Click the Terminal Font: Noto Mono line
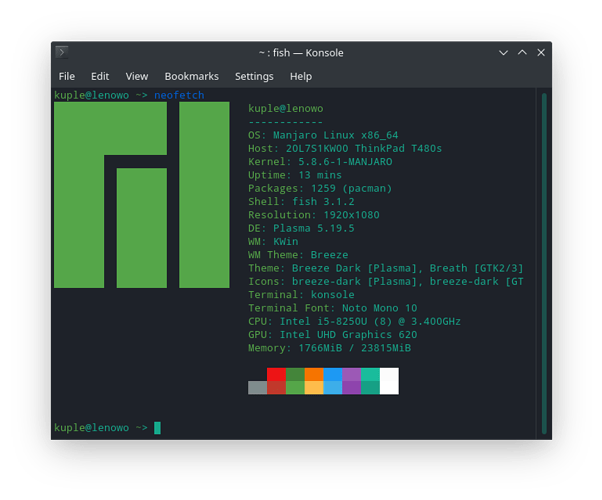Screen dimensions: 602x500 [332, 308]
